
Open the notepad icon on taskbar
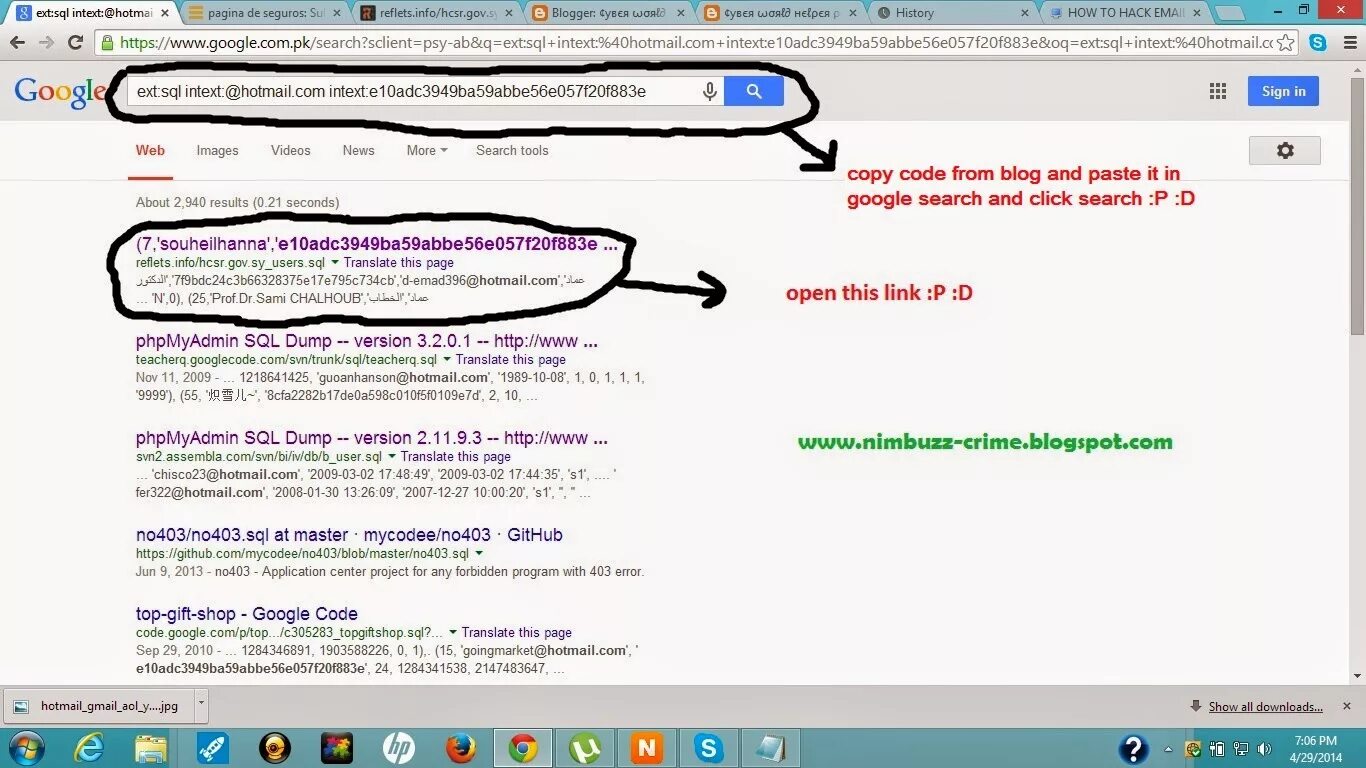770,747
